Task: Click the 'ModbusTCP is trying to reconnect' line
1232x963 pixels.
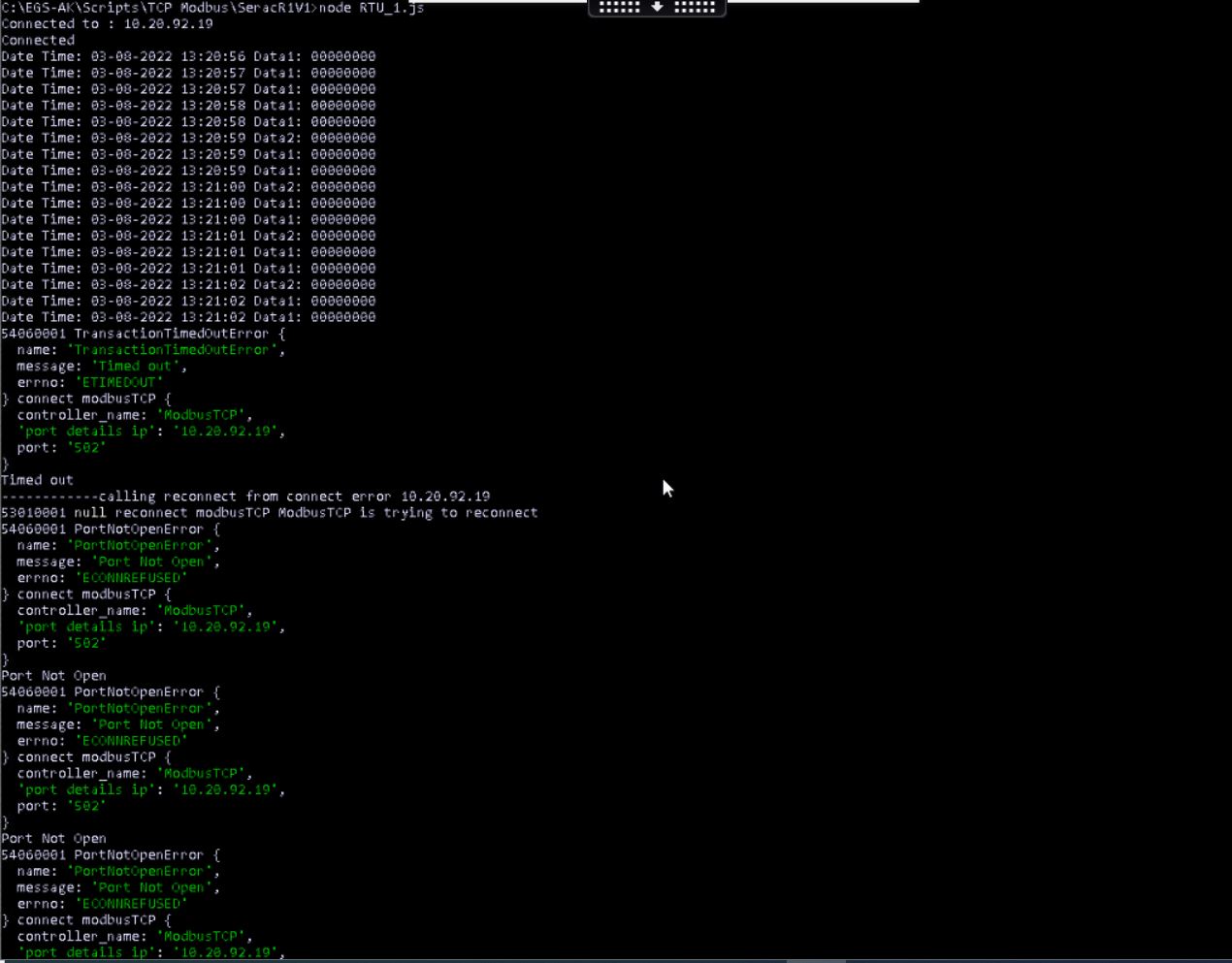Action: 269,513
